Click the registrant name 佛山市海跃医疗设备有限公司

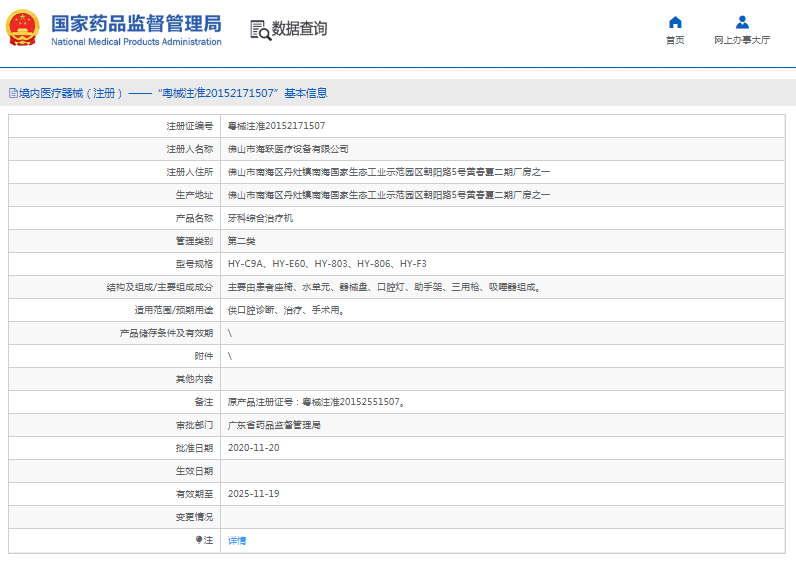(288, 149)
